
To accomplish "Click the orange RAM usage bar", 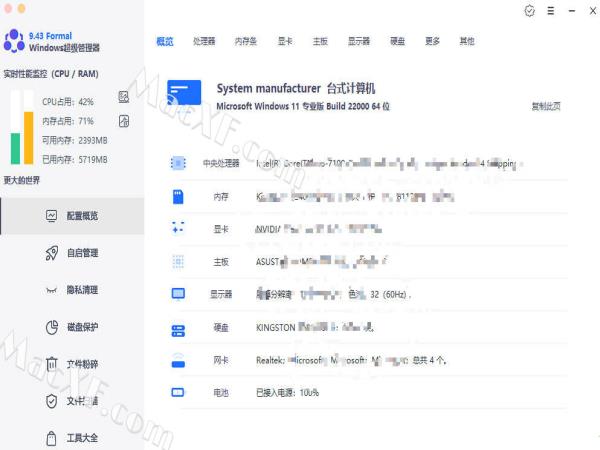I will pos(28,138).
